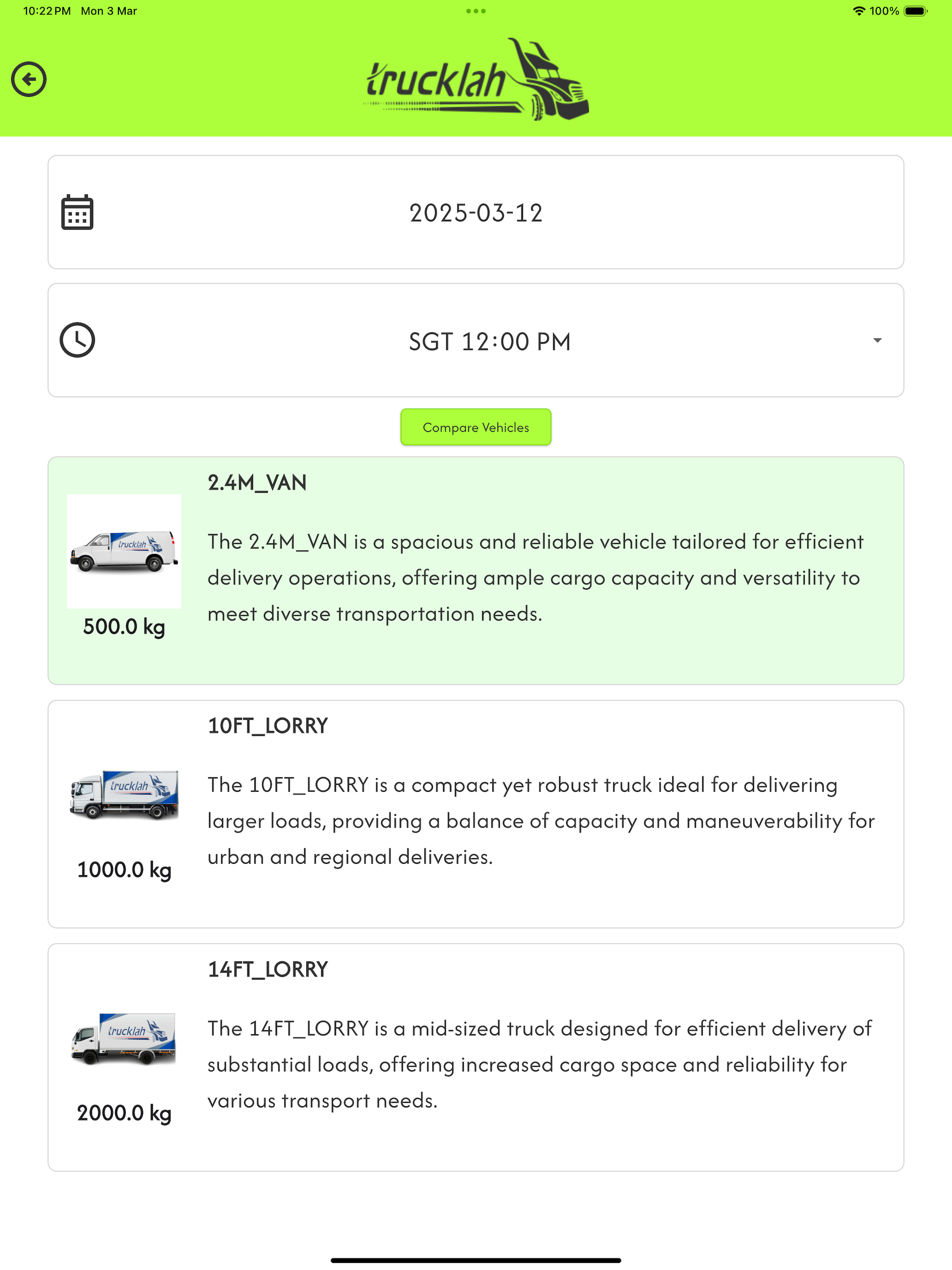Tap the 2.4M van thumbnail image

point(124,551)
